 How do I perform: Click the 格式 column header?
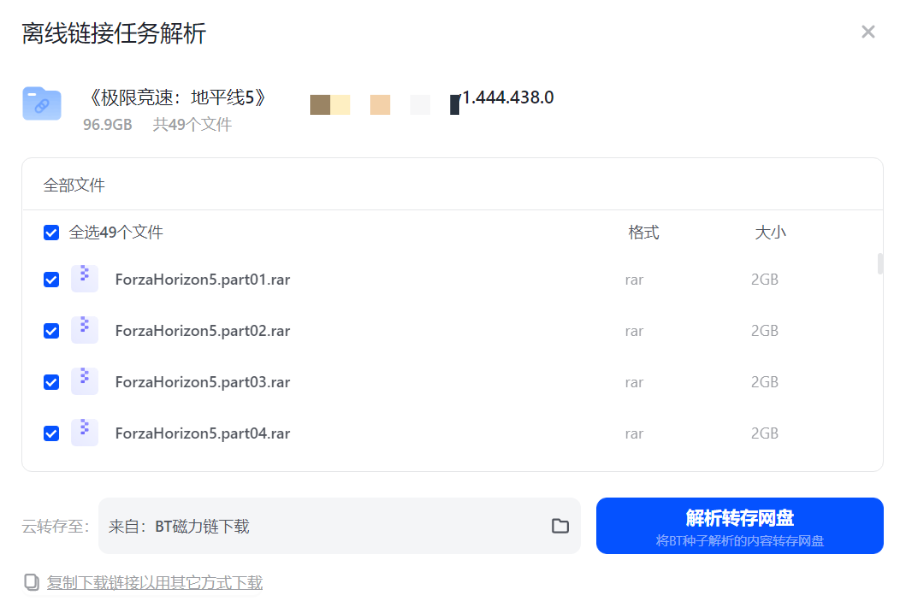(x=643, y=232)
